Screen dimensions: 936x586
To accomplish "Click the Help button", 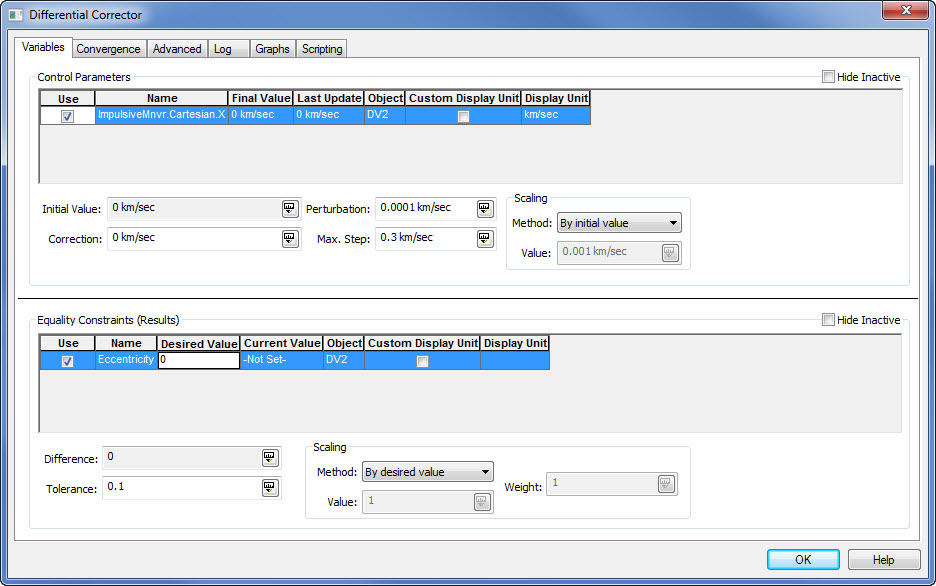I will pos(883,560).
